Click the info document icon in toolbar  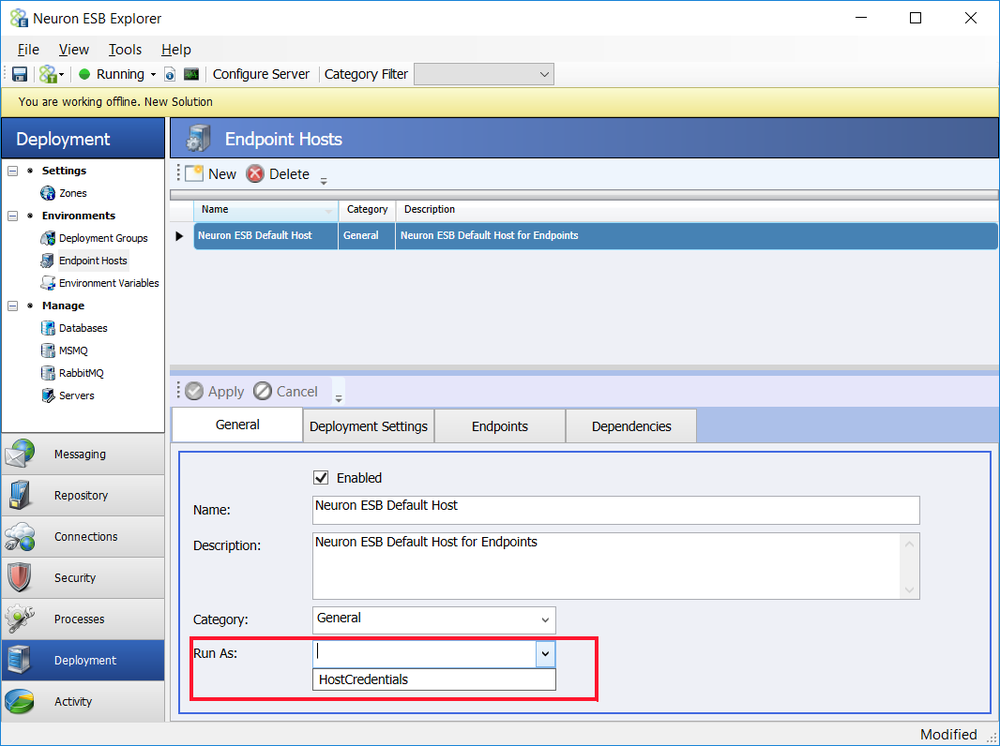(x=170, y=74)
